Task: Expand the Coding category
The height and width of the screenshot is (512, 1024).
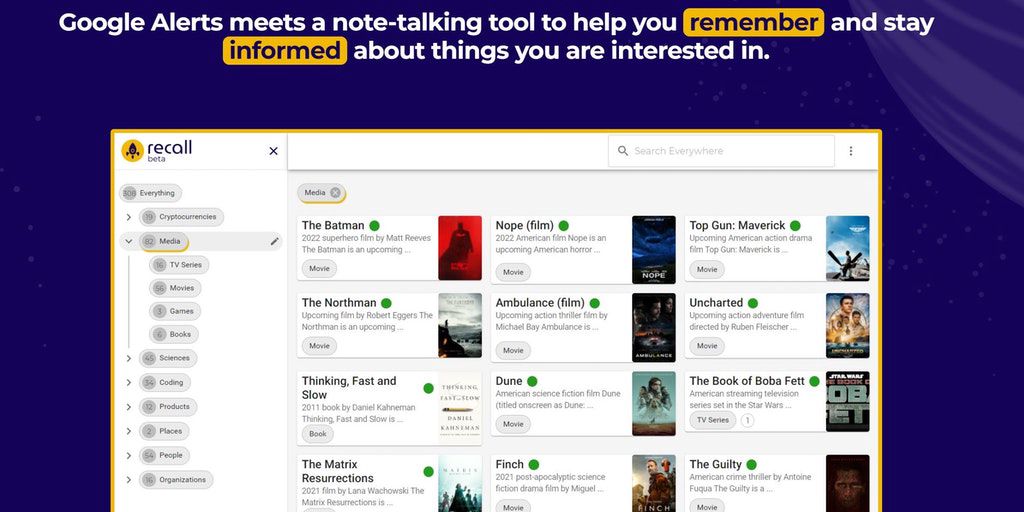Action: [x=129, y=382]
